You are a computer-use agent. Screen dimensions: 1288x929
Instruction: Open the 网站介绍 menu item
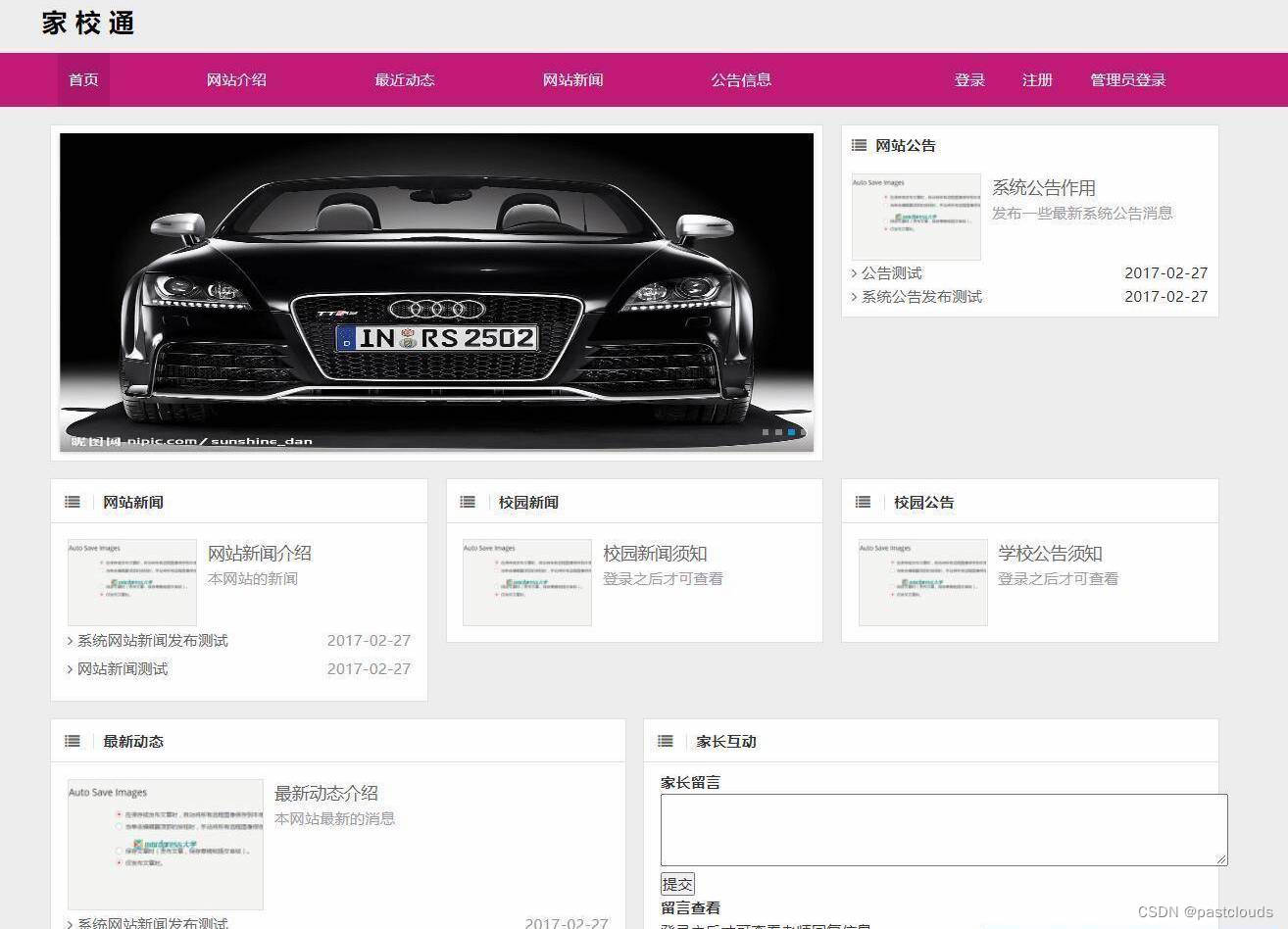click(235, 79)
